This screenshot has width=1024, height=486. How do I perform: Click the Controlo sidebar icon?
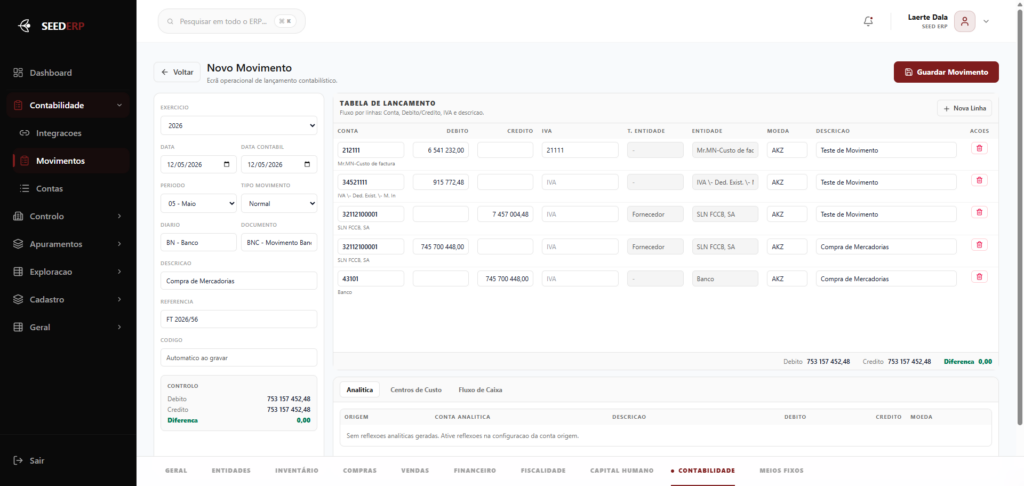(x=18, y=216)
